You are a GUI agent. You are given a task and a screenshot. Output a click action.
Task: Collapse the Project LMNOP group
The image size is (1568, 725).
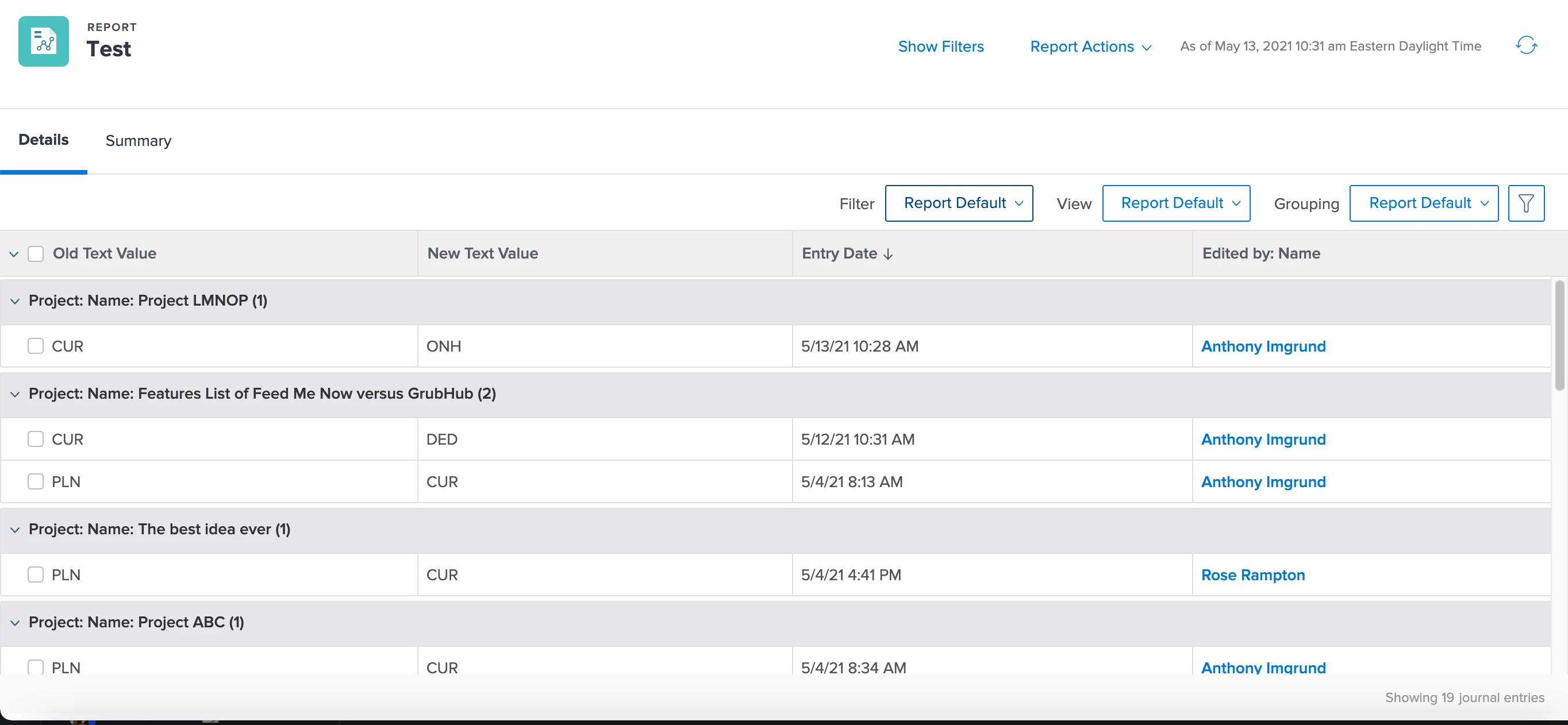(x=15, y=301)
